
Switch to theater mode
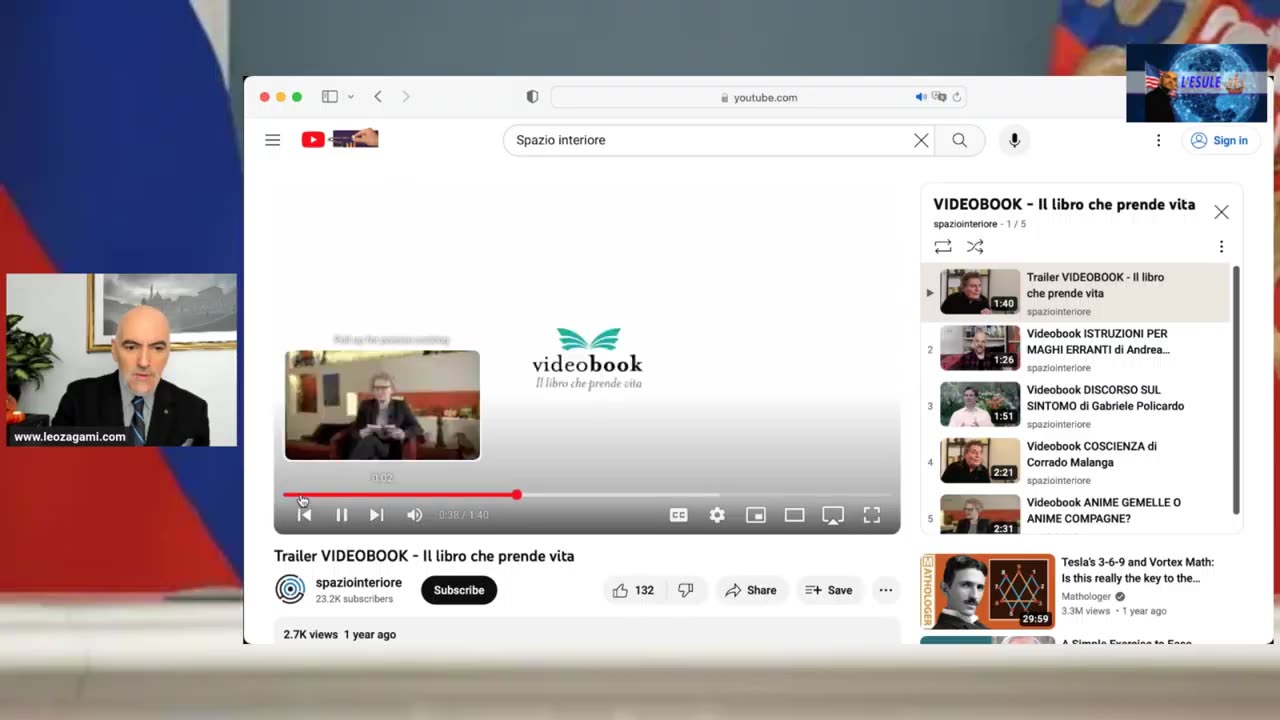point(794,515)
